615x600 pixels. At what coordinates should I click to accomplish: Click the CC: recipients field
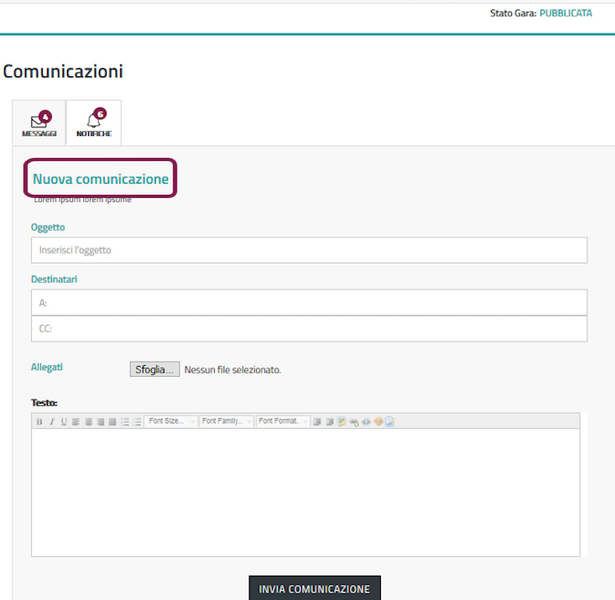coord(308,328)
